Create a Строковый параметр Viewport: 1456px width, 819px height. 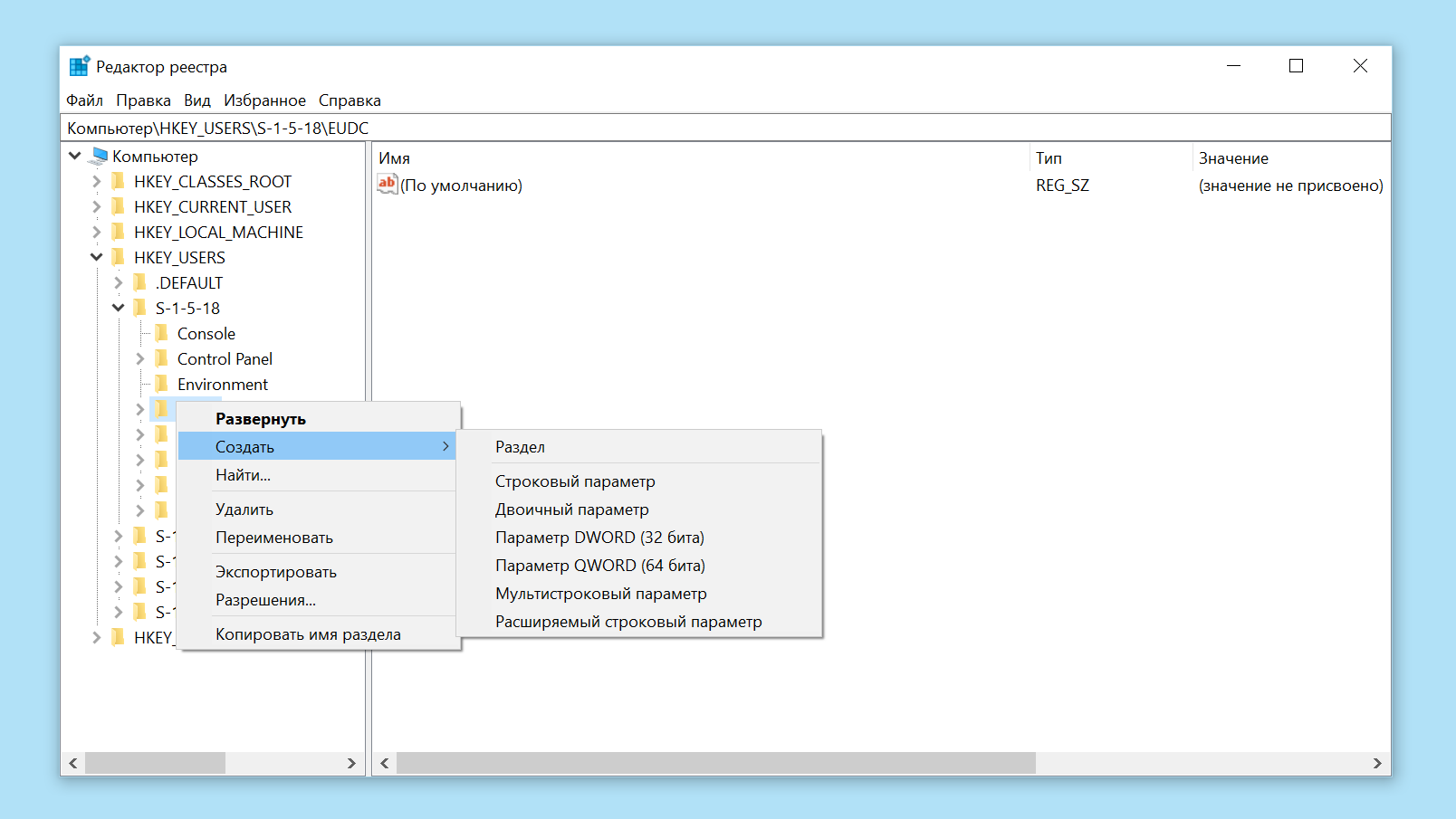pyautogui.click(x=639, y=481)
